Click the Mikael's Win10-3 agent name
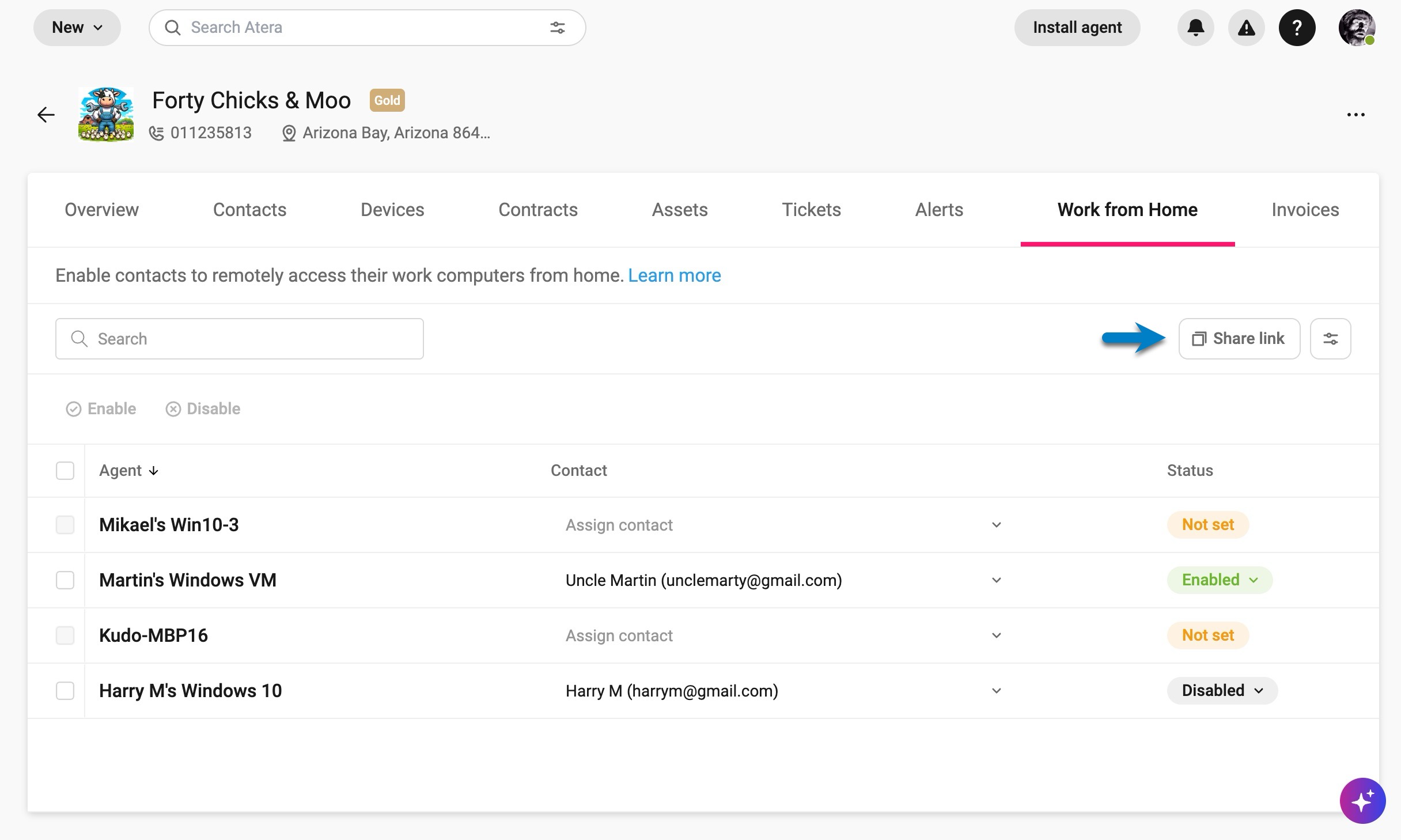 pos(169,525)
